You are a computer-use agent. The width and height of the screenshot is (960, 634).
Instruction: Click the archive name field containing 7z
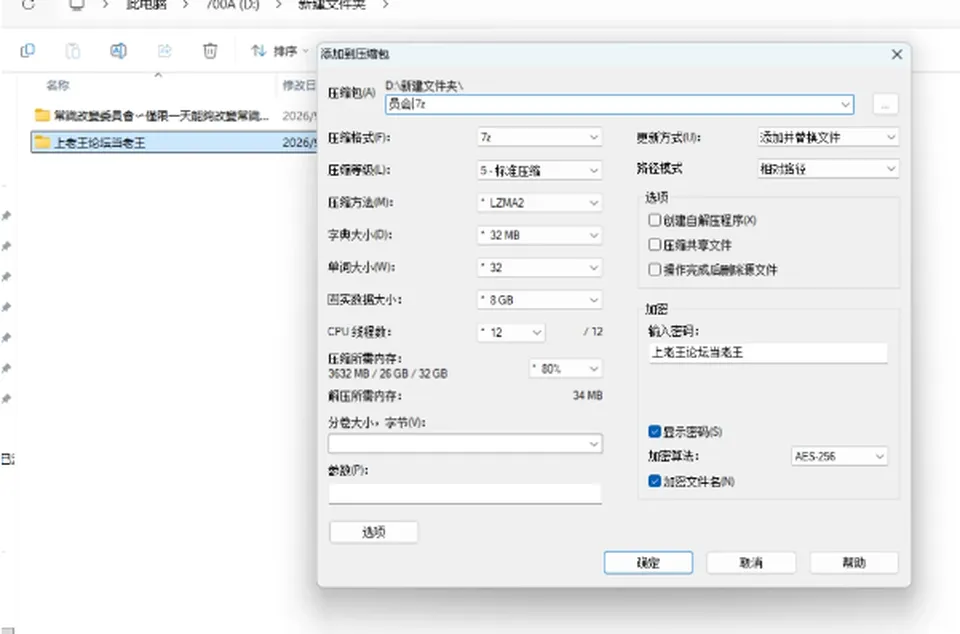tap(620, 105)
